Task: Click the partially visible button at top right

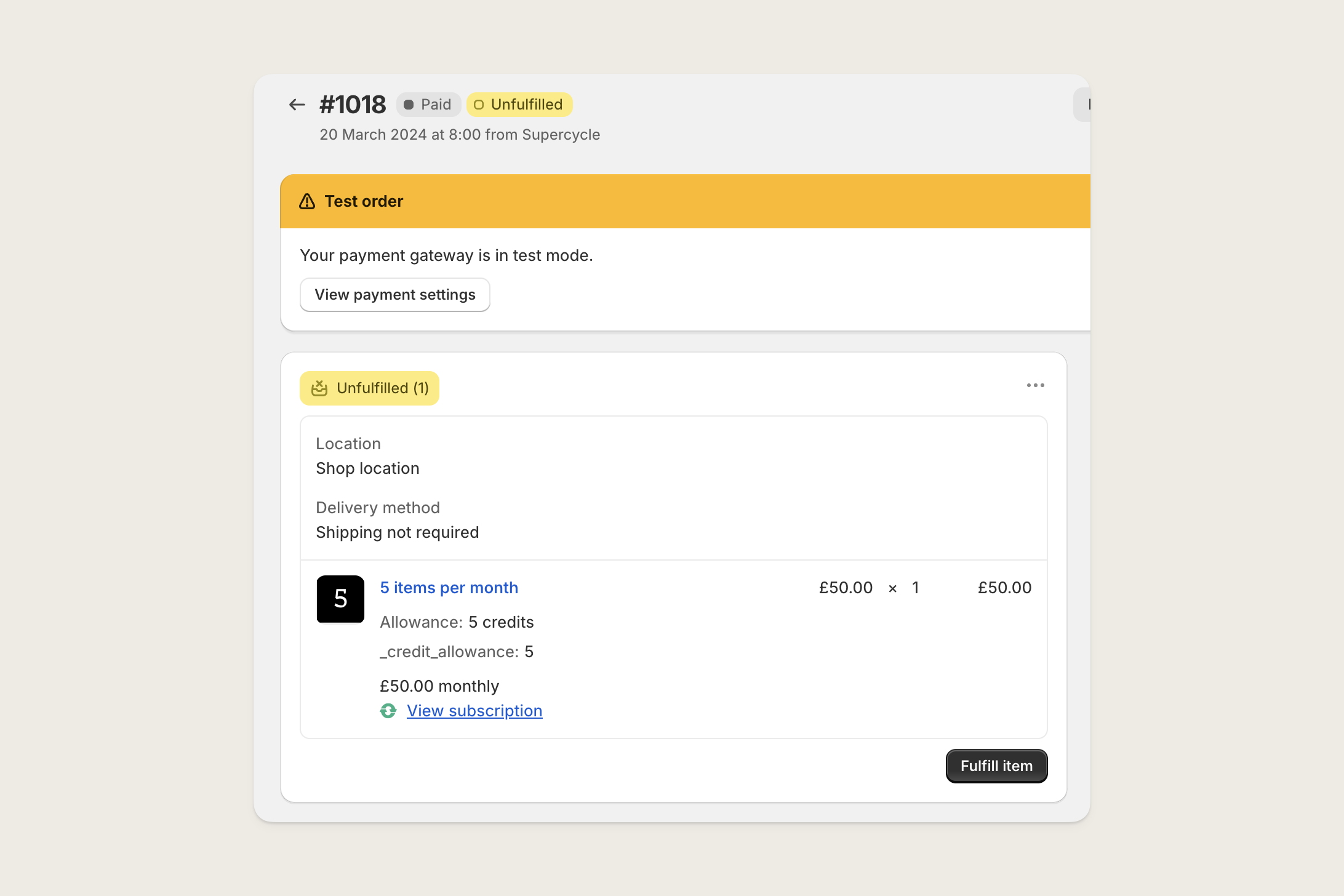Action: coord(1082,105)
